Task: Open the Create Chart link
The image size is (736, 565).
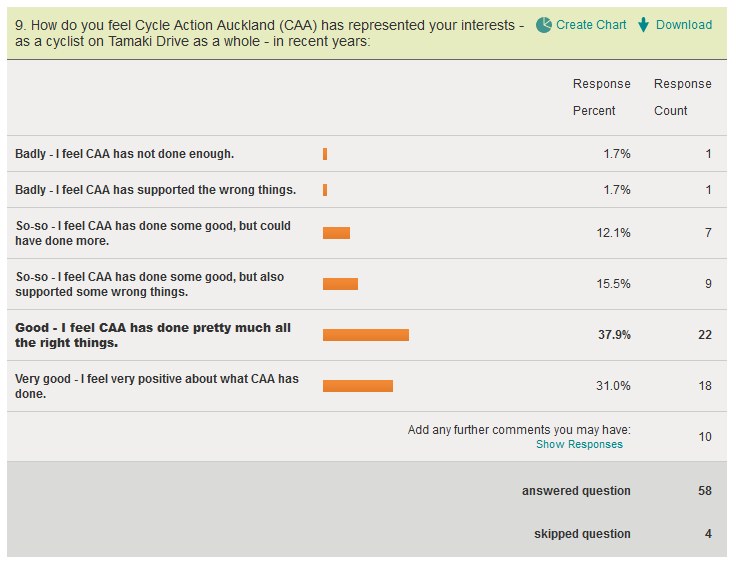Action: coord(593,25)
